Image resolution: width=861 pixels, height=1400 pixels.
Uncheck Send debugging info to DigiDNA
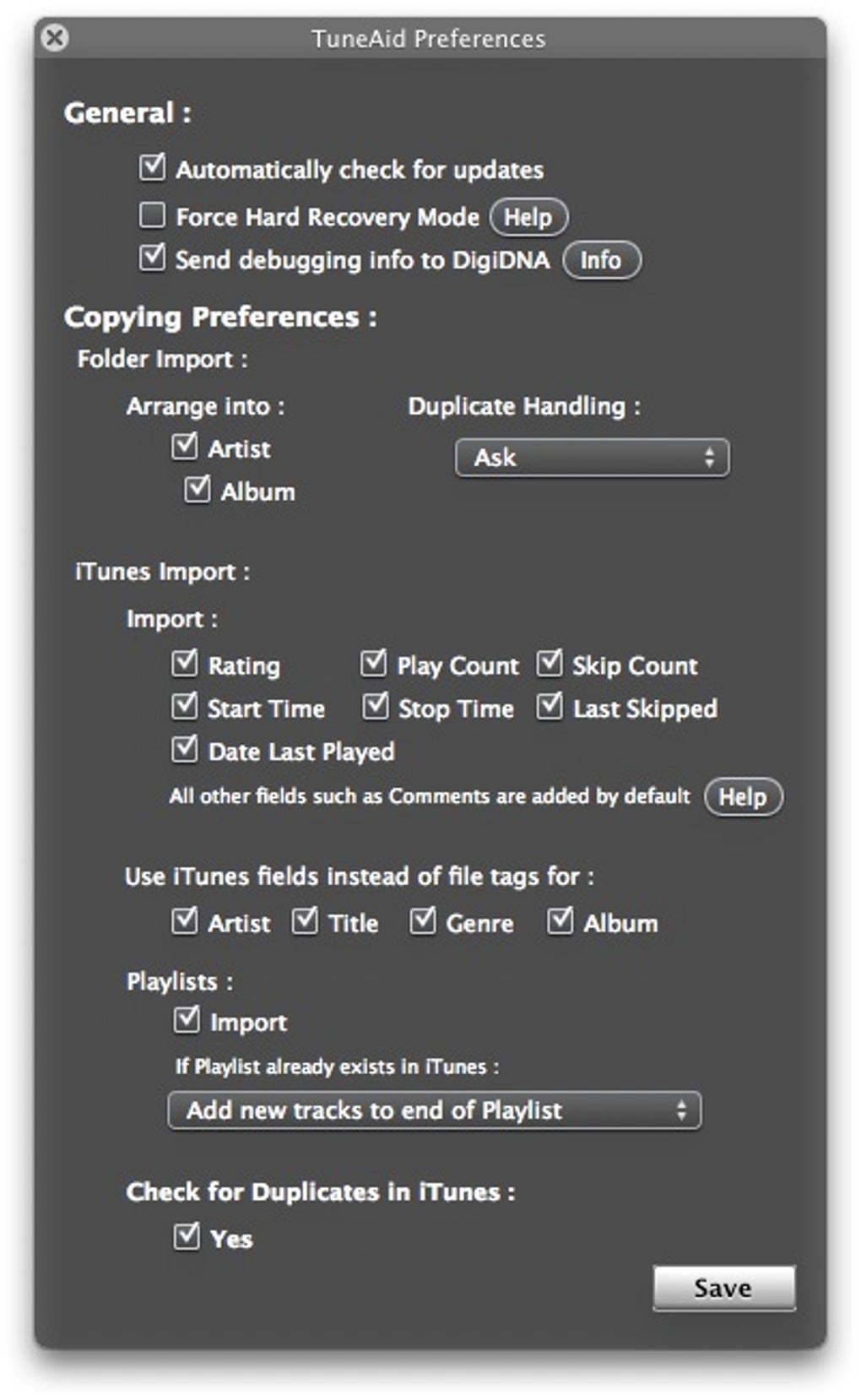click(x=153, y=258)
